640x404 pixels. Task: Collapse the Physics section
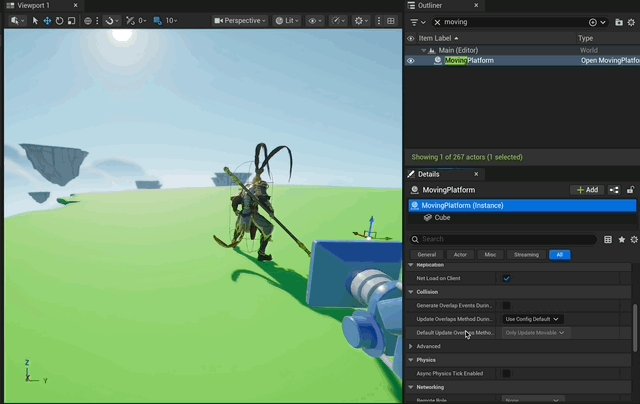pyautogui.click(x=411, y=360)
